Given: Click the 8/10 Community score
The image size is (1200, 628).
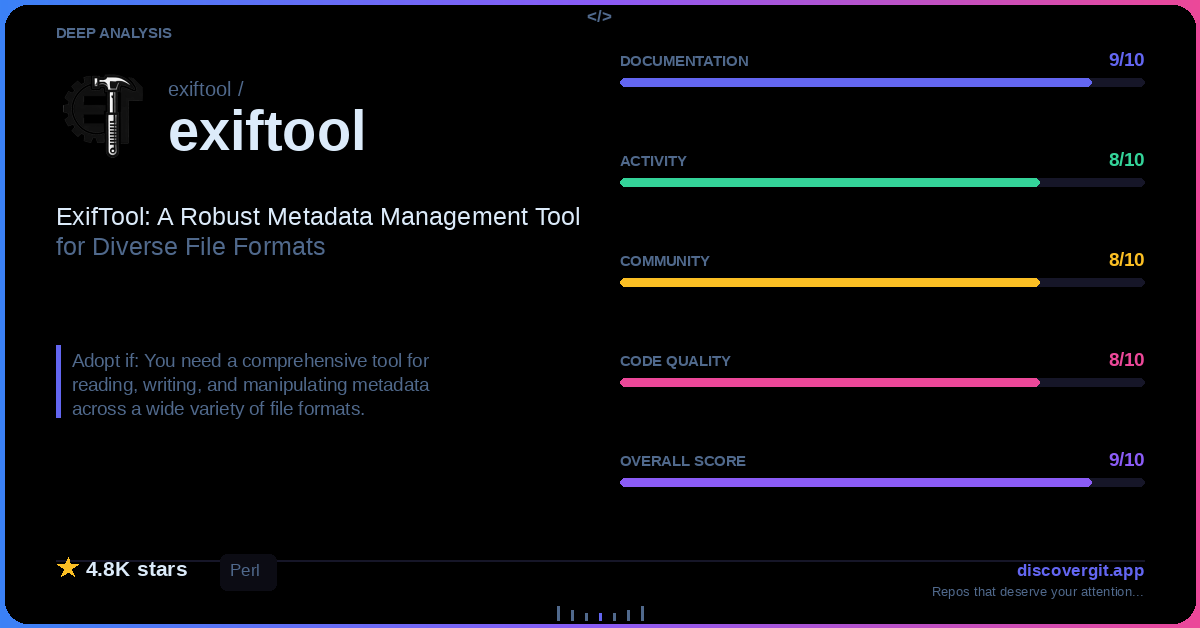Looking at the screenshot, I should [1126, 260].
